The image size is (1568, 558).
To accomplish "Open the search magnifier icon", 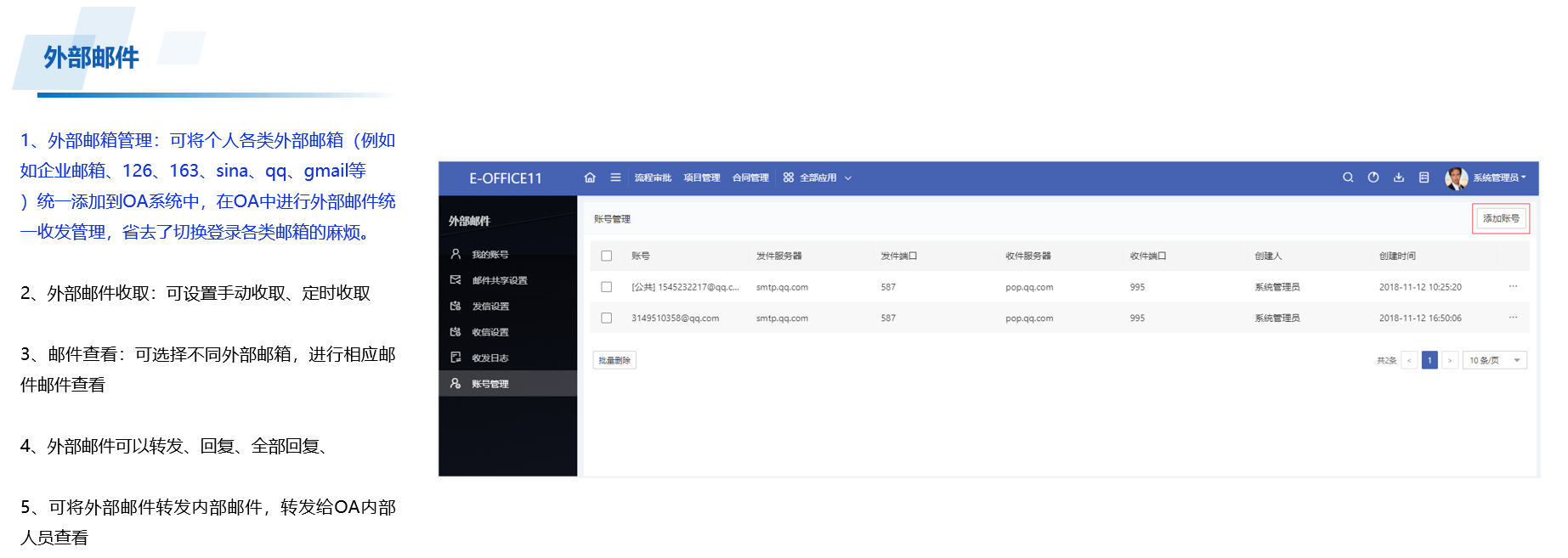I will coord(1348,178).
